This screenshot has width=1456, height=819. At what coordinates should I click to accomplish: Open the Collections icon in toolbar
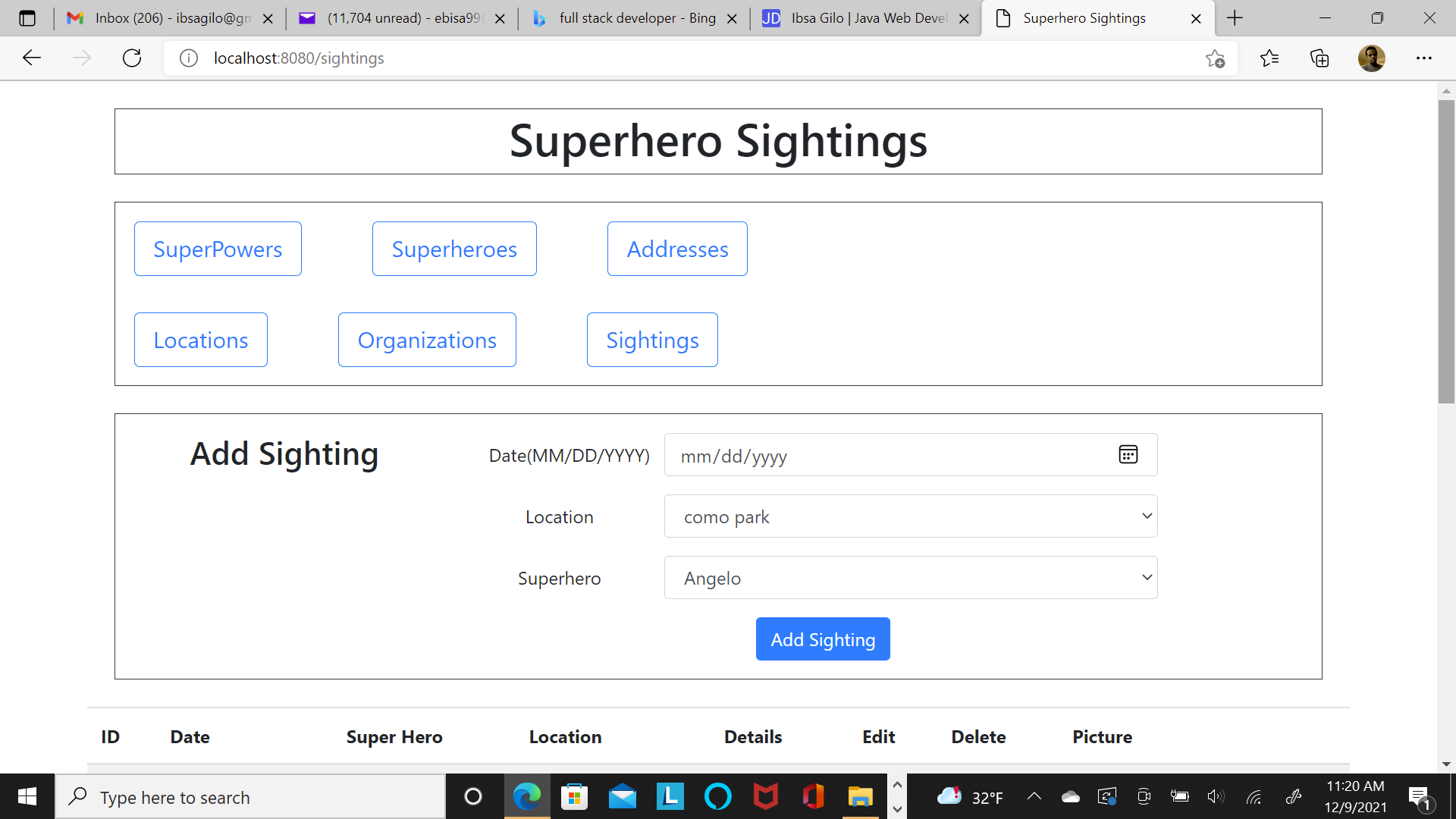coord(1319,58)
